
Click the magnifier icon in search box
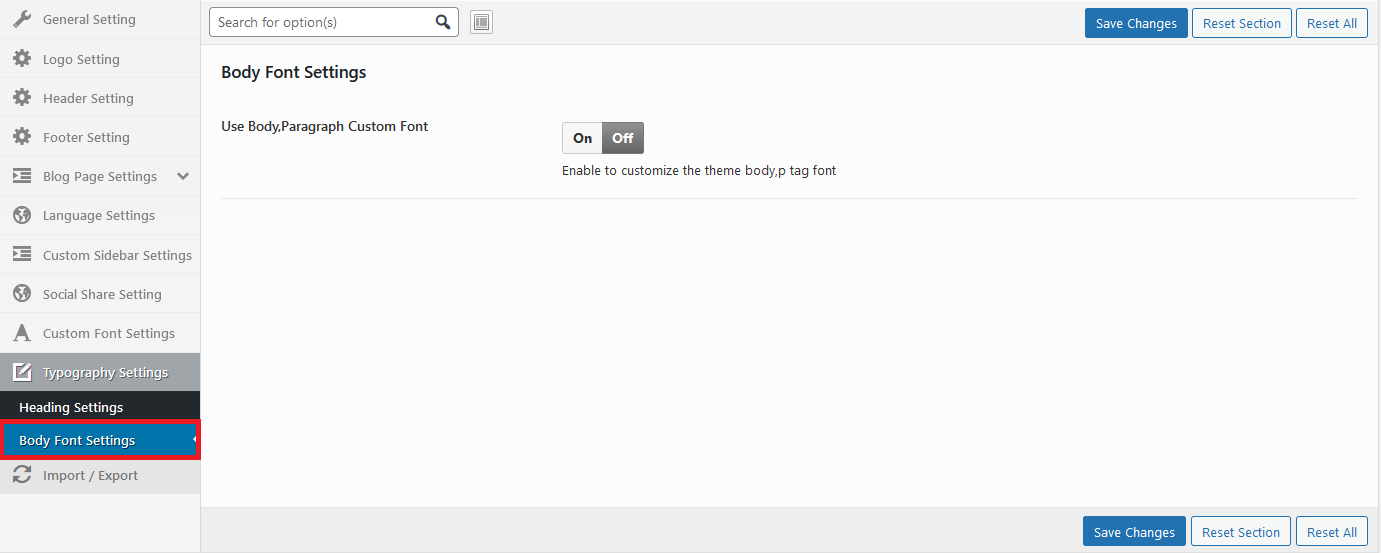[x=443, y=22]
